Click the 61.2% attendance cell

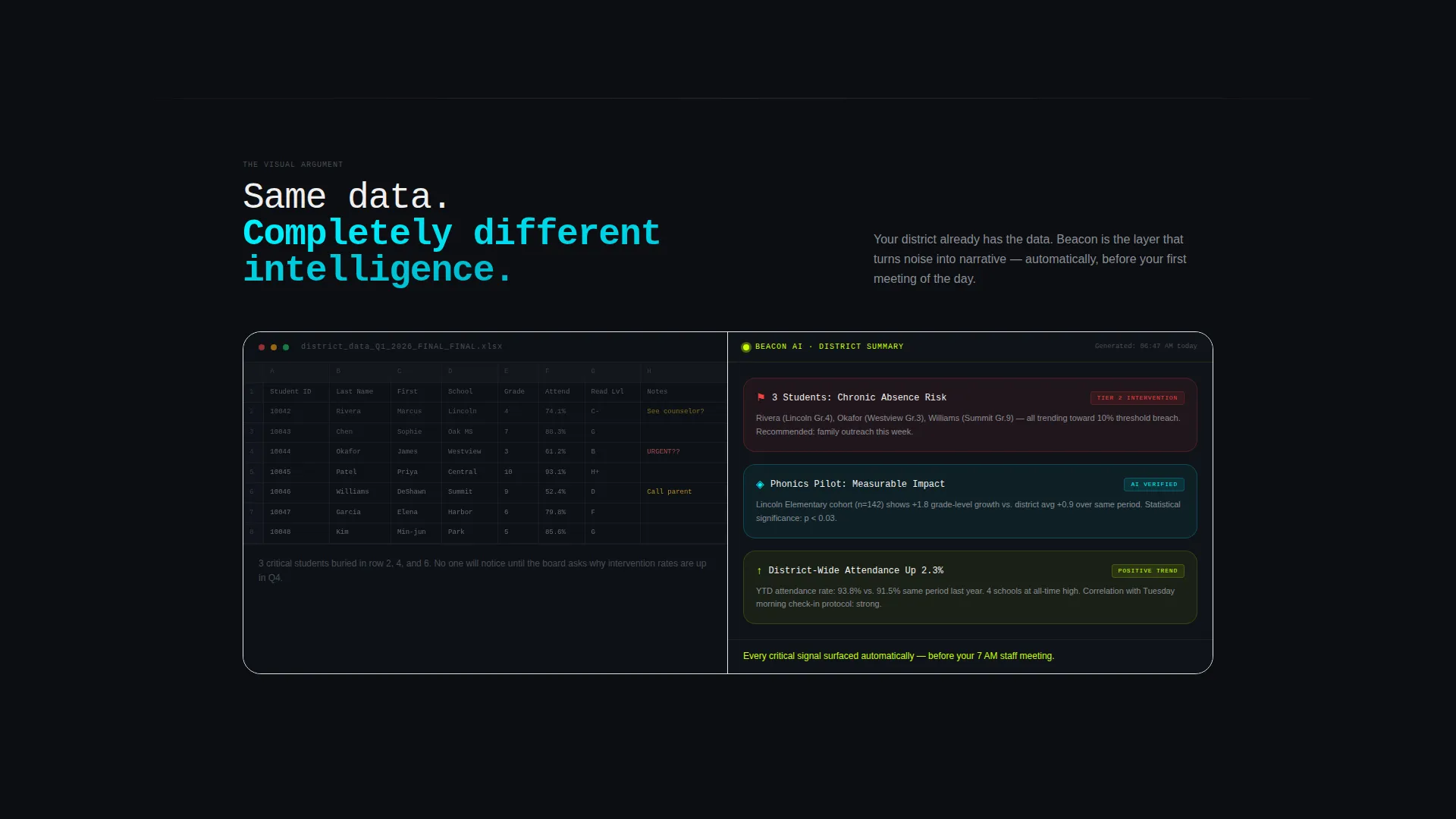(x=561, y=452)
